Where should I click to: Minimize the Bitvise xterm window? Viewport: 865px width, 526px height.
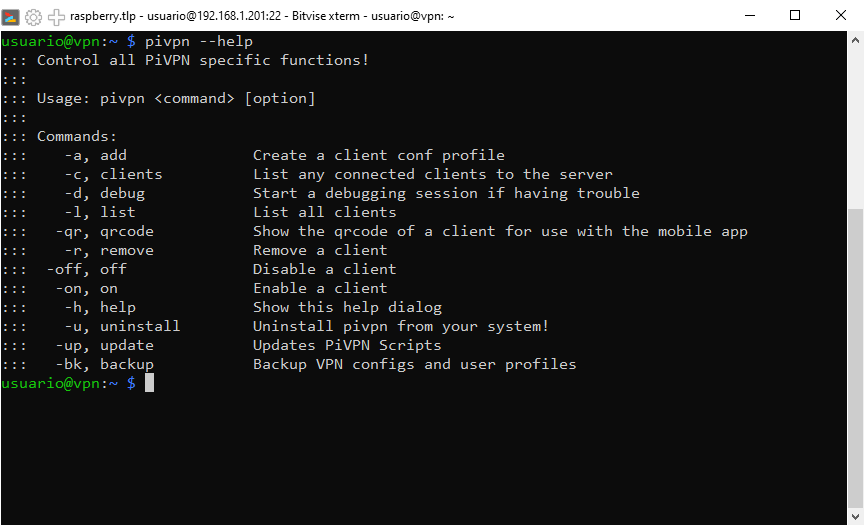tap(750, 15)
